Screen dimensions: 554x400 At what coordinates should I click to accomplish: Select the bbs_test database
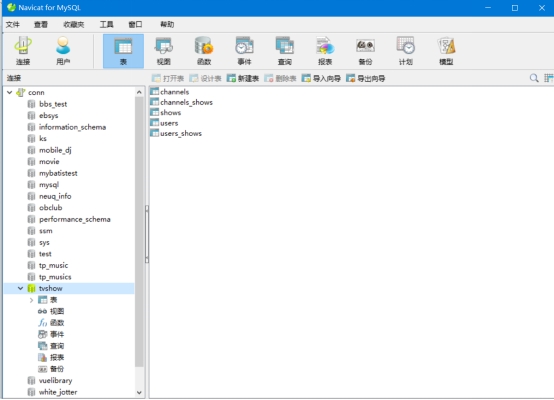point(53,104)
